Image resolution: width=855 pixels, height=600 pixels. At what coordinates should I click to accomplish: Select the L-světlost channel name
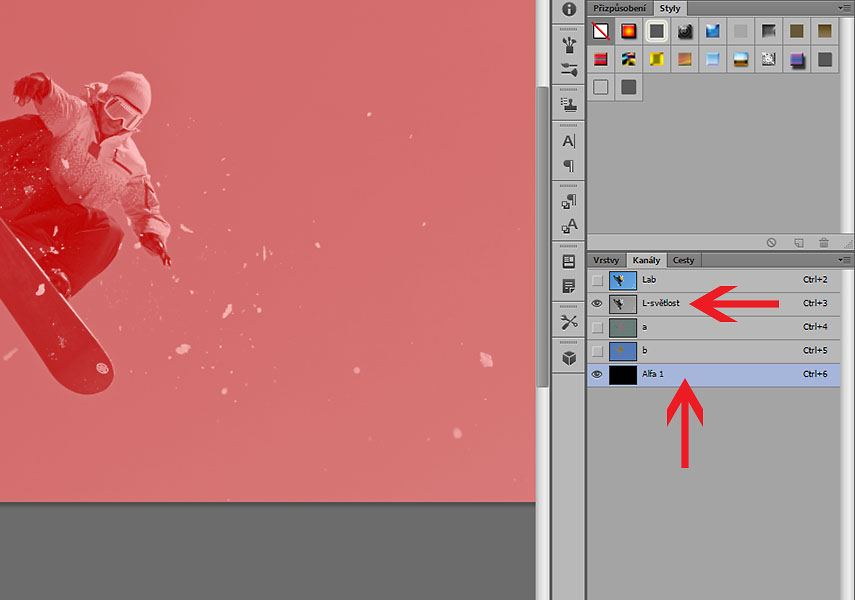pos(660,303)
